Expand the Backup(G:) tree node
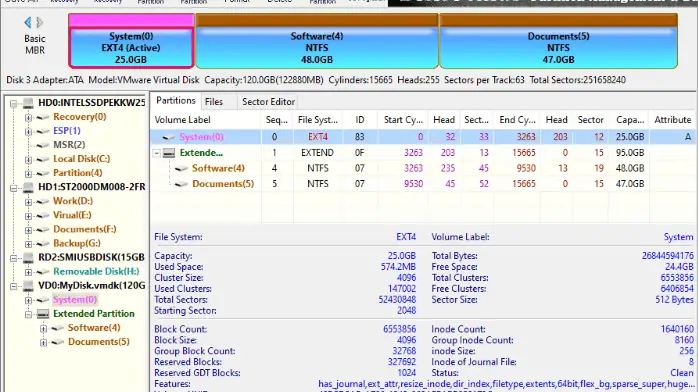Screen dimensions: 698x392 pos(28,244)
